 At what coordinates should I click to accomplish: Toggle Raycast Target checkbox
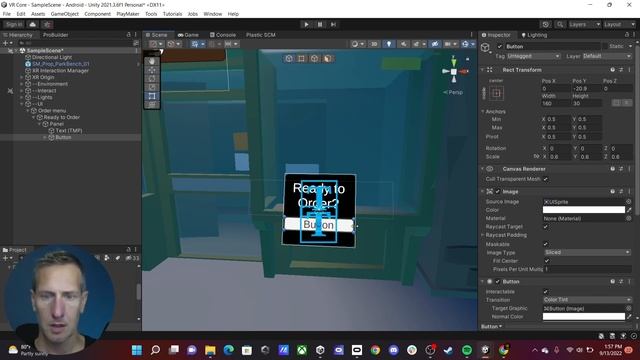[546, 227]
